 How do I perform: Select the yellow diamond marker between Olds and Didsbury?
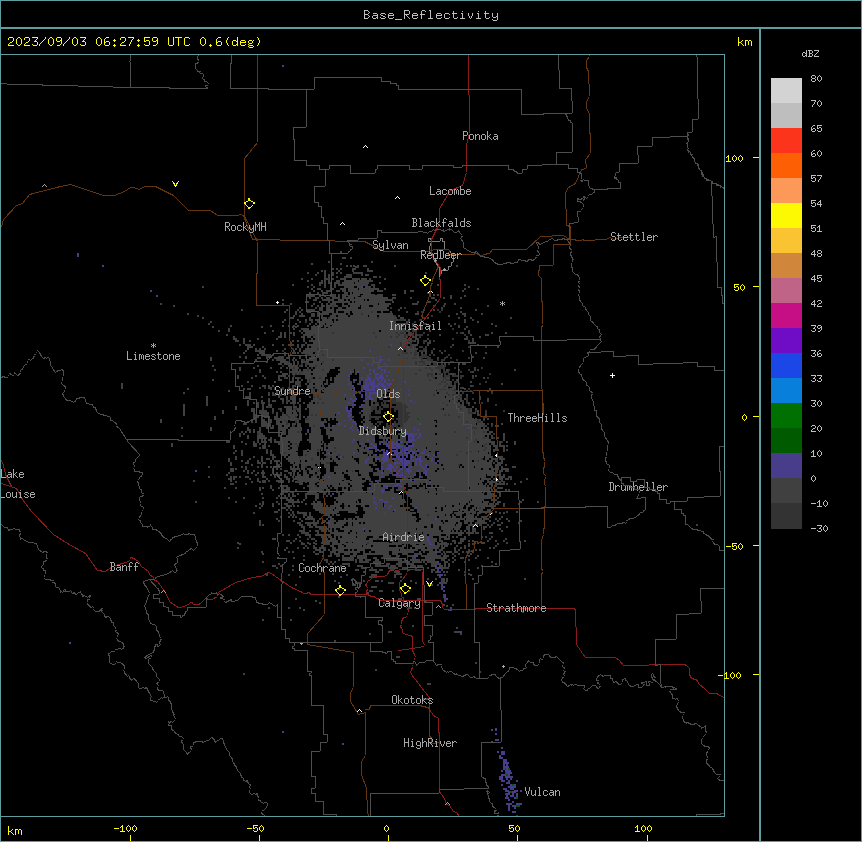pyautogui.click(x=388, y=416)
